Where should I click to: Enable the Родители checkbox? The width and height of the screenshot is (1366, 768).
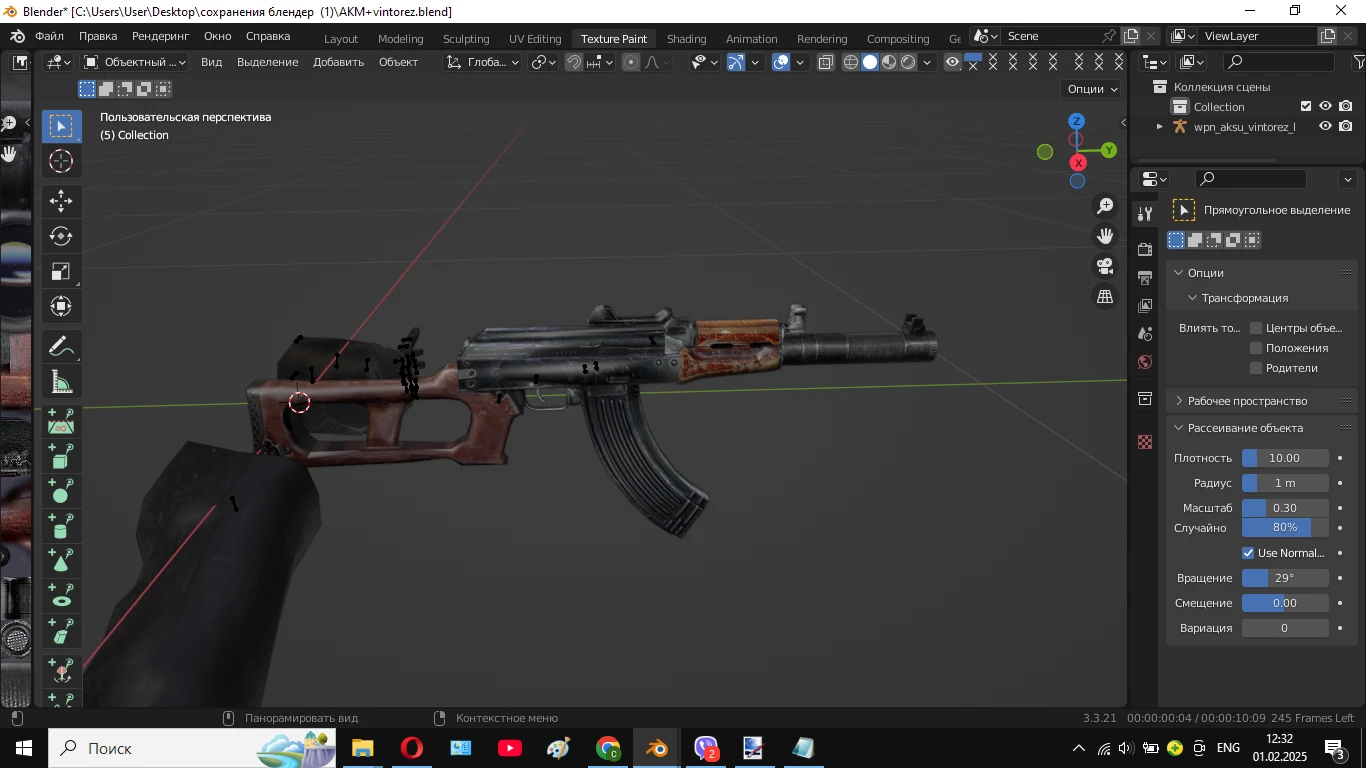pos(1256,368)
